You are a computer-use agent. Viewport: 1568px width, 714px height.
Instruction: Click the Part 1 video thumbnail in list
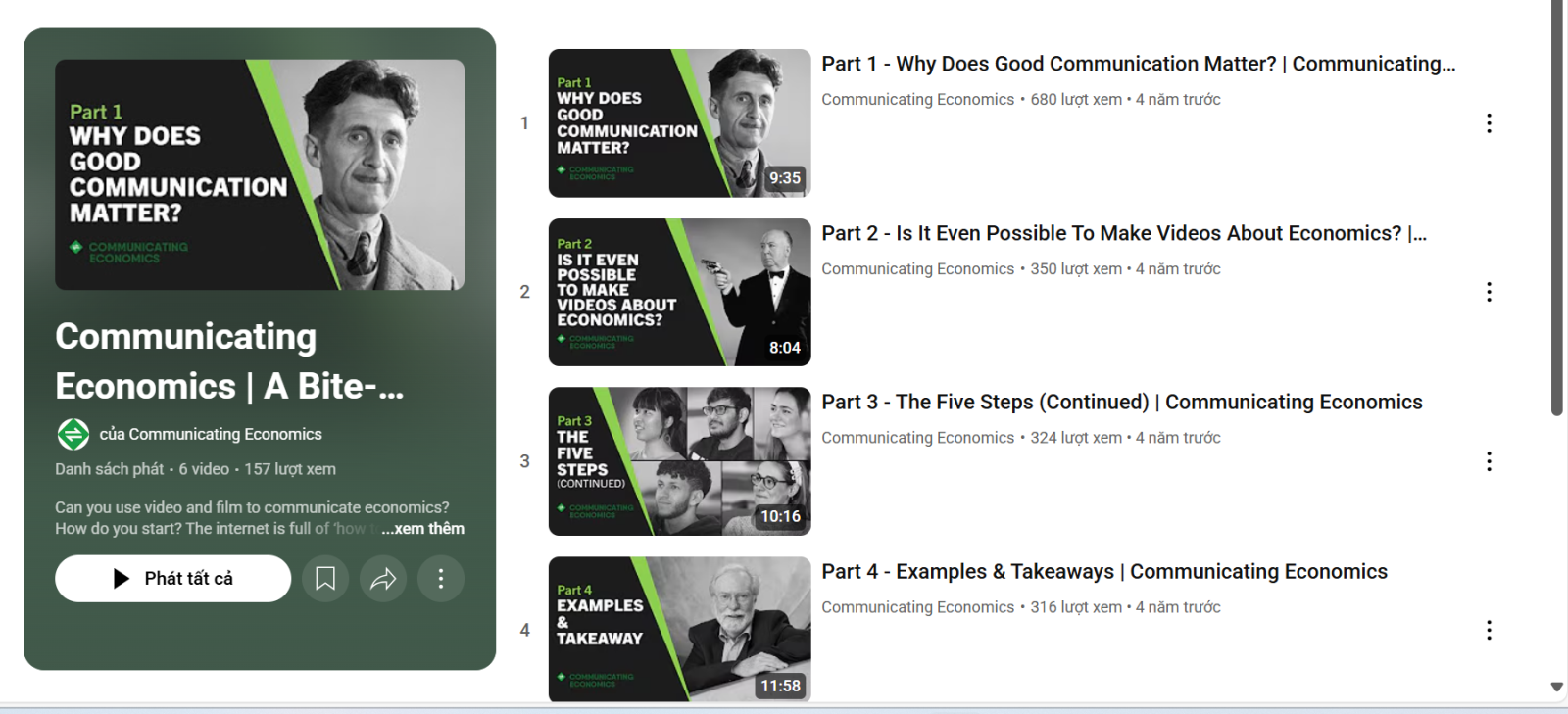[679, 123]
